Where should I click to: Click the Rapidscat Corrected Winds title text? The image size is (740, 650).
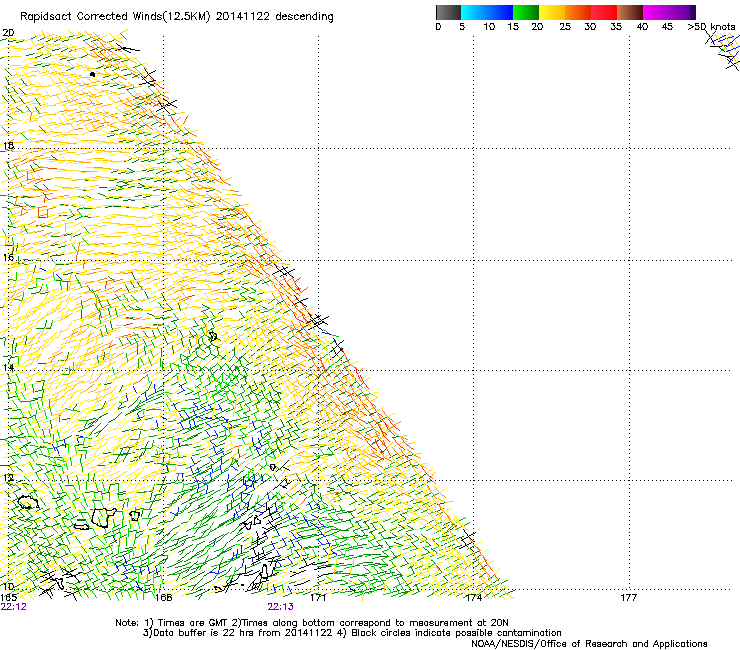177,17
